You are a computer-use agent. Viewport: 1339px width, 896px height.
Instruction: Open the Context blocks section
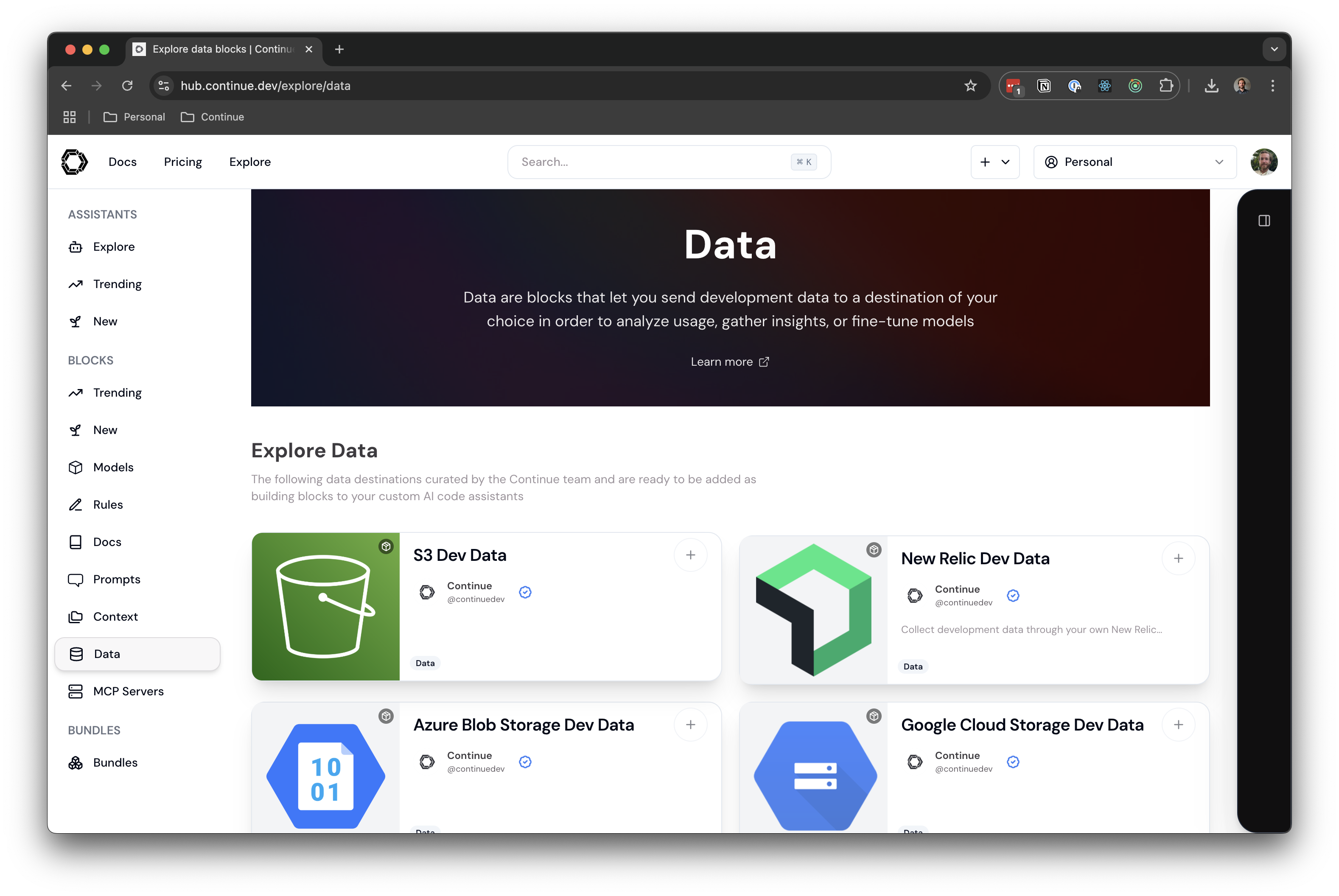115,616
